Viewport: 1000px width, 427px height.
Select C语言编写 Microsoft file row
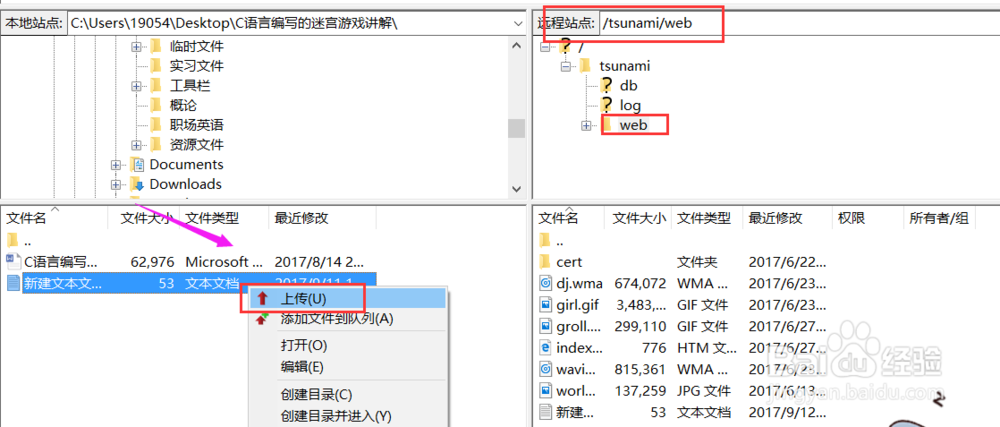click(189, 261)
